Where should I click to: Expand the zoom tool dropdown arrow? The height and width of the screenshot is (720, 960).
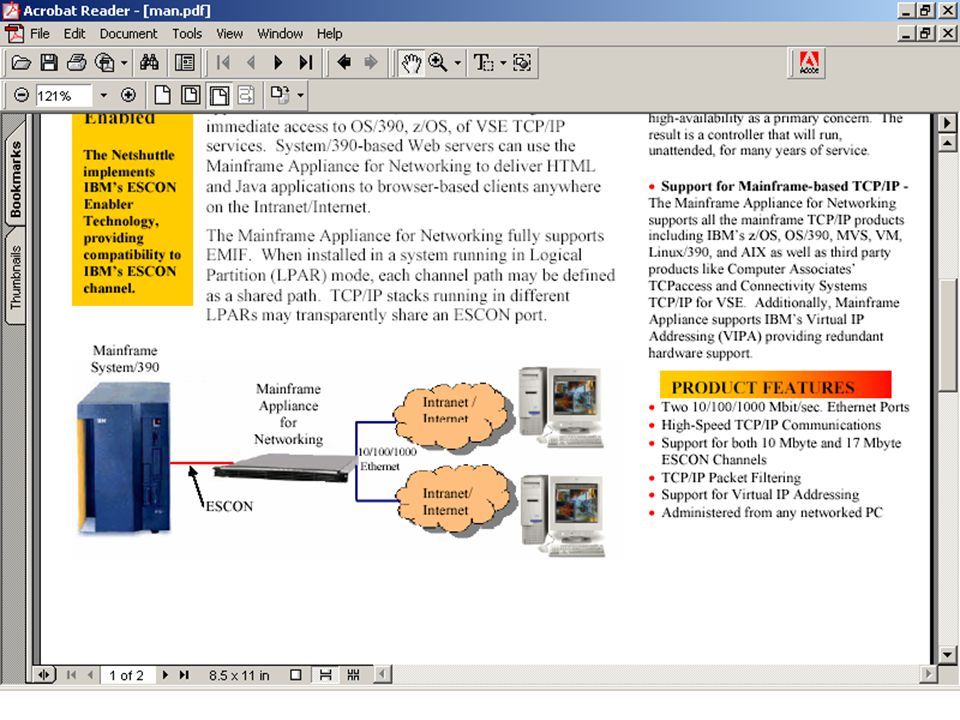tap(457, 62)
